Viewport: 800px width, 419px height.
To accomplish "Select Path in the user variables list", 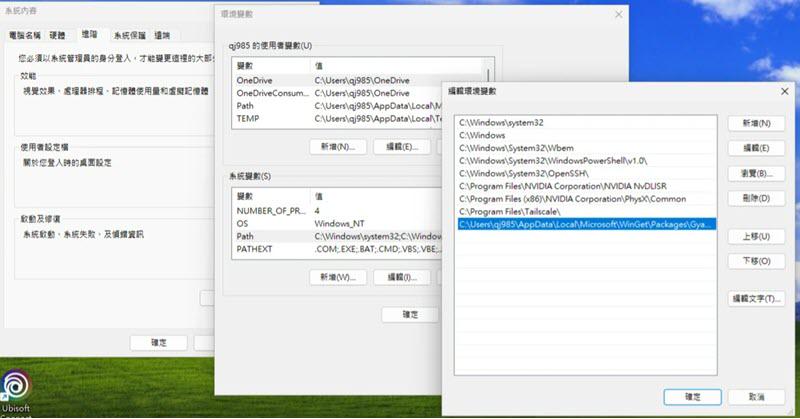I will tap(337, 106).
